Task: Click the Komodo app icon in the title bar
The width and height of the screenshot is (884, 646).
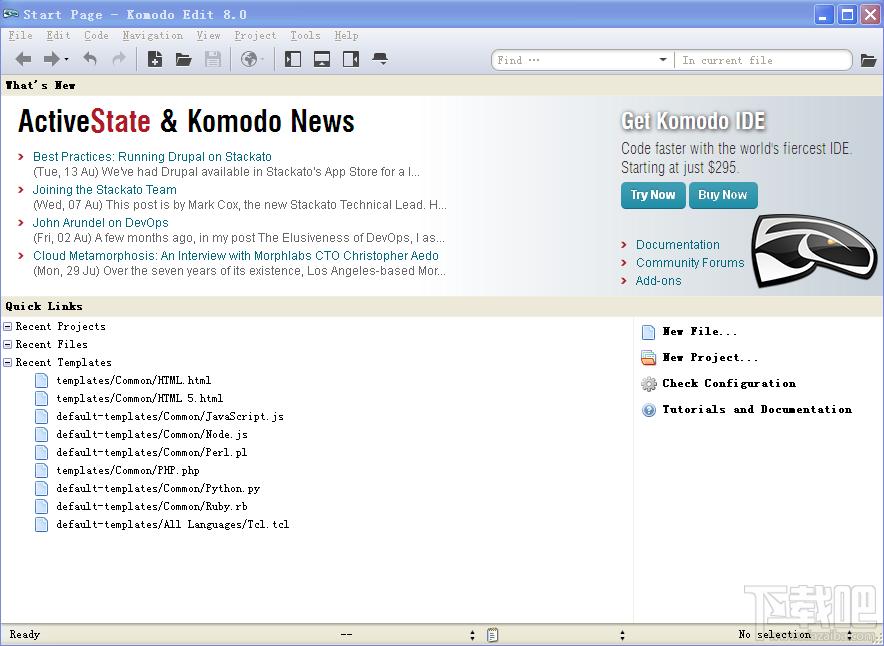Action: [x=11, y=14]
